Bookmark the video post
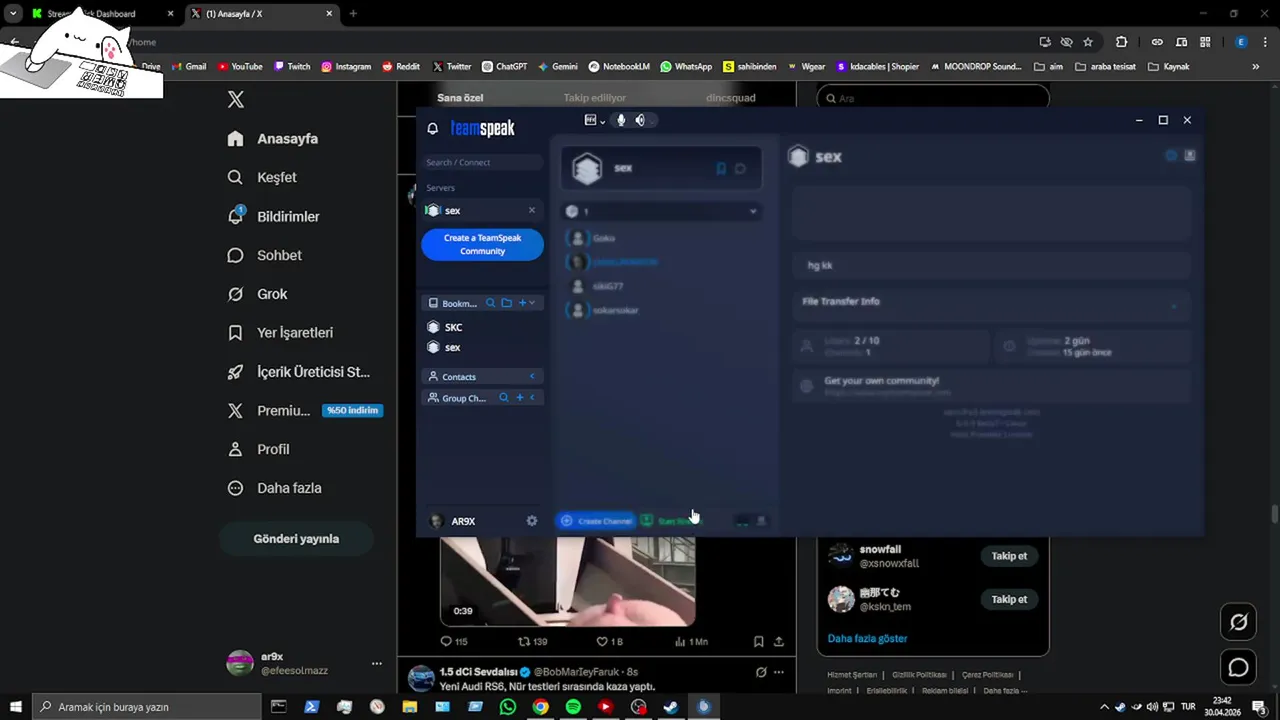Viewport: 1280px width, 720px height. [x=758, y=641]
